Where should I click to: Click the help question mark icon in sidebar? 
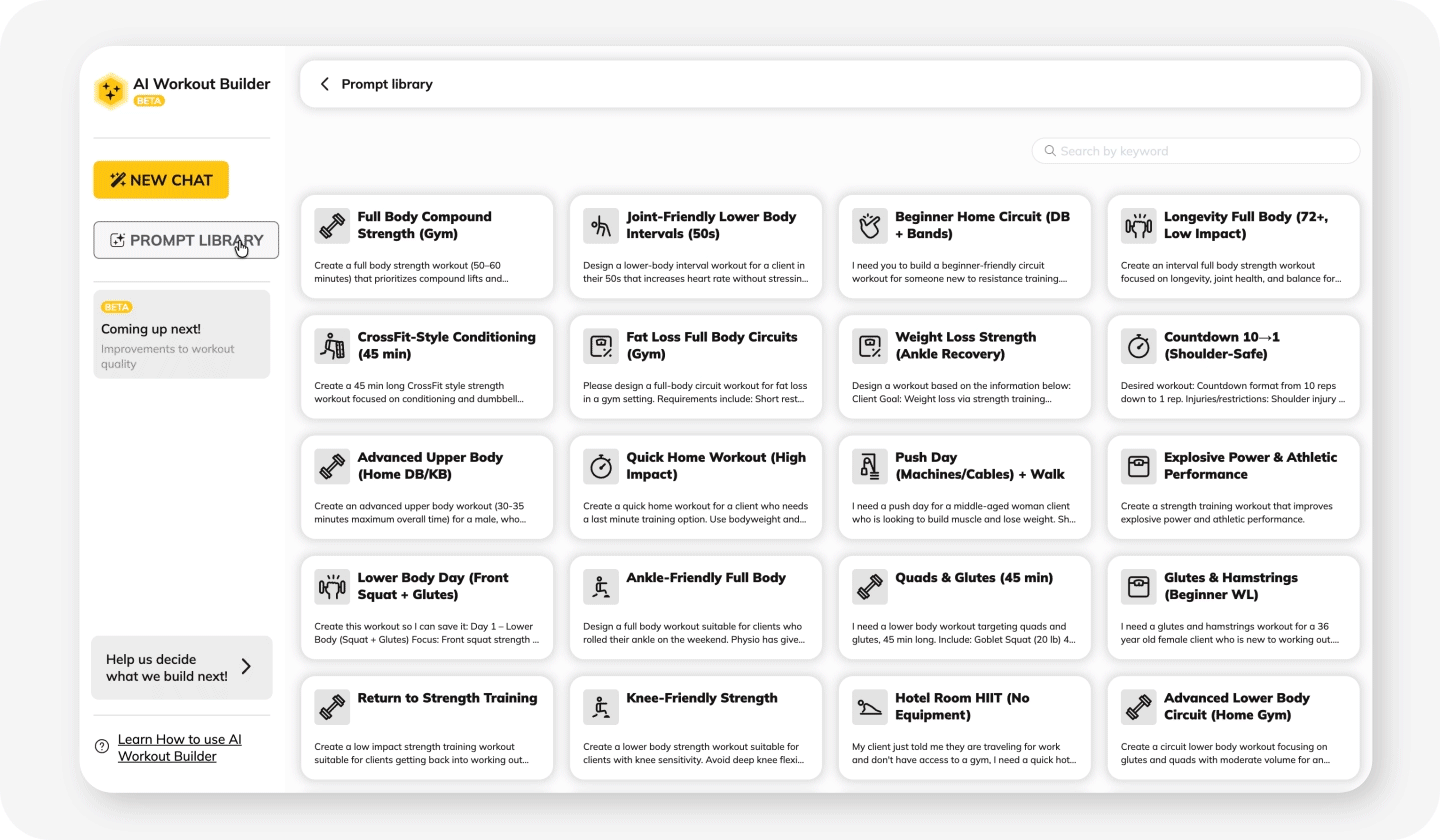(x=102, y=746)
